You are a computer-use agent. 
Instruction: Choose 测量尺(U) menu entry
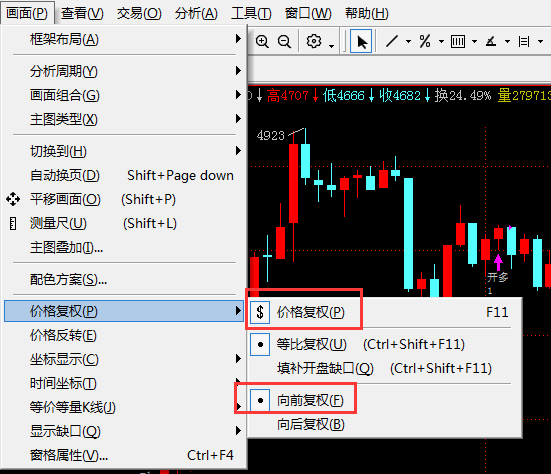tap(124, 223)
